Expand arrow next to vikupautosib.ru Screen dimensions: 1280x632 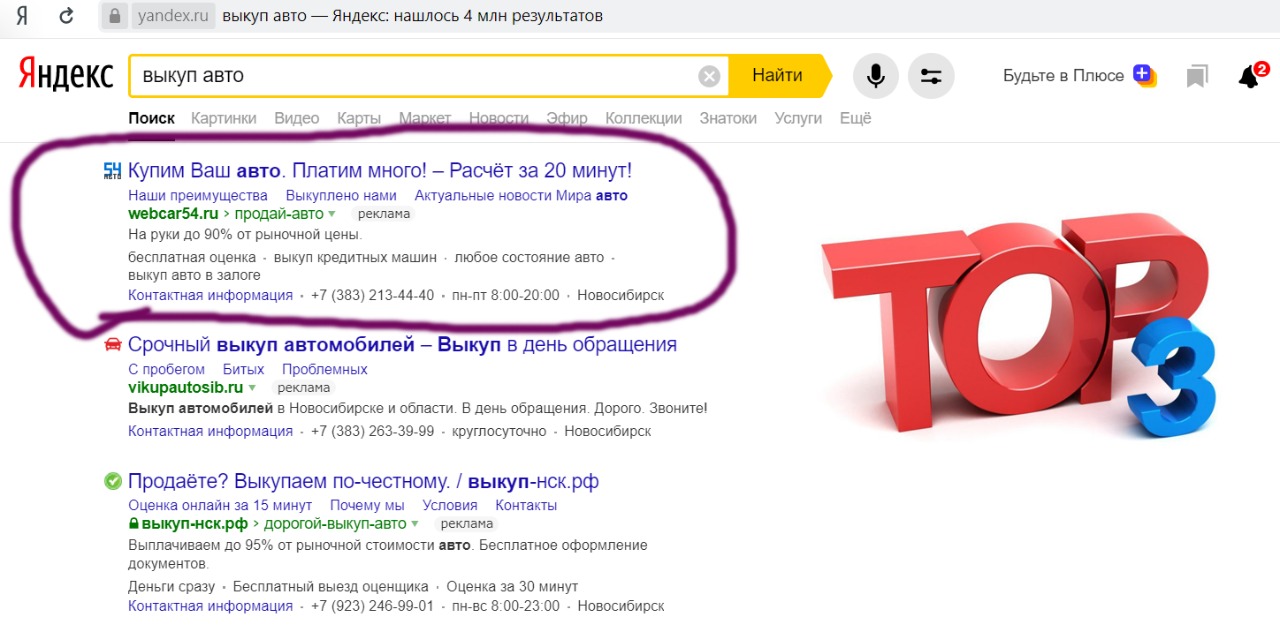[x=252, y=388]
